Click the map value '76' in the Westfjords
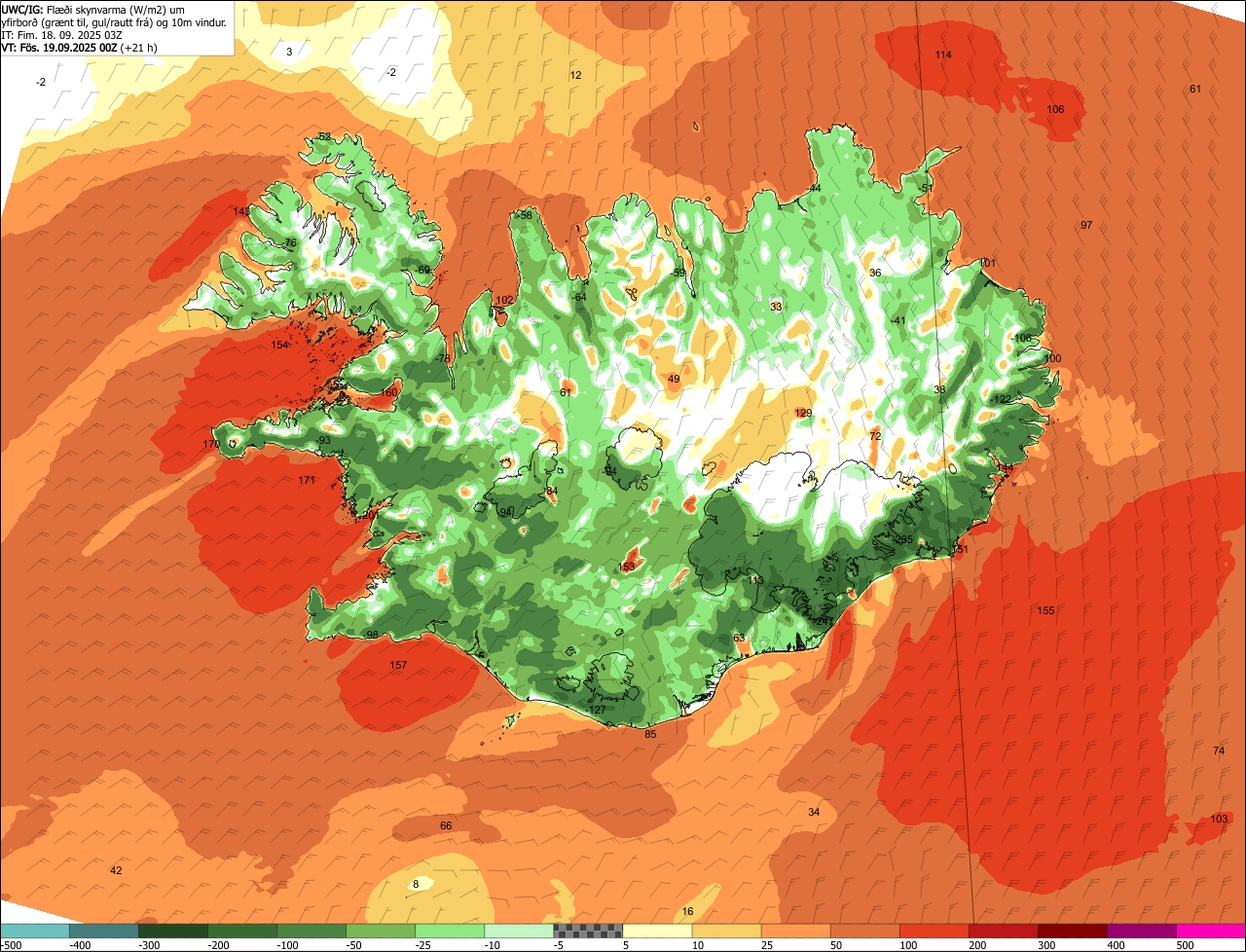The width and height of the screenshot is (1246, 952). [290, 242]
